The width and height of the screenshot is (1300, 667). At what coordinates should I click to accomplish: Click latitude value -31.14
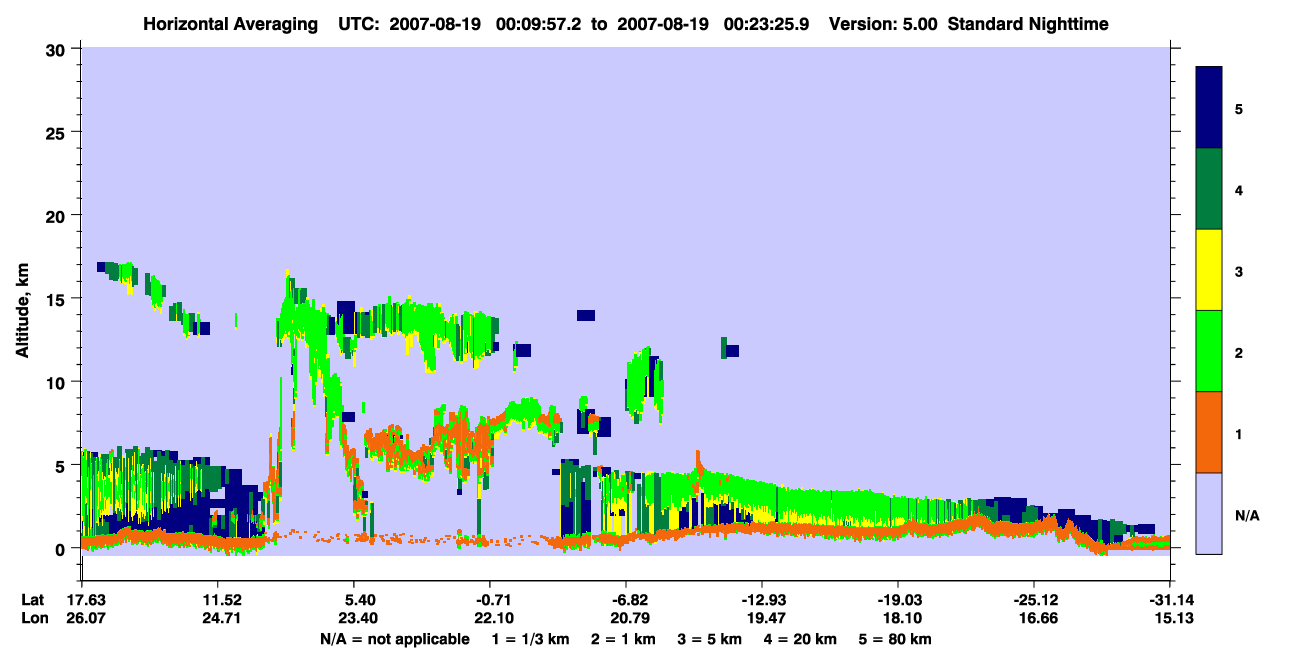pyautogui.click(x=1170, y=600)
